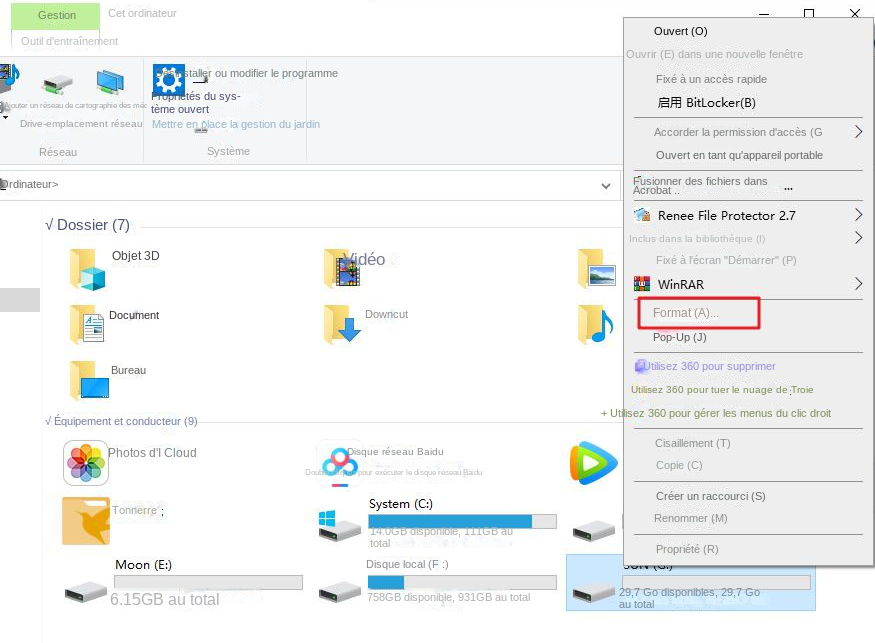Select the Moon (E:) drive icon
The height and width of the screenshot is (643, 875).
(x=85, y=590)
